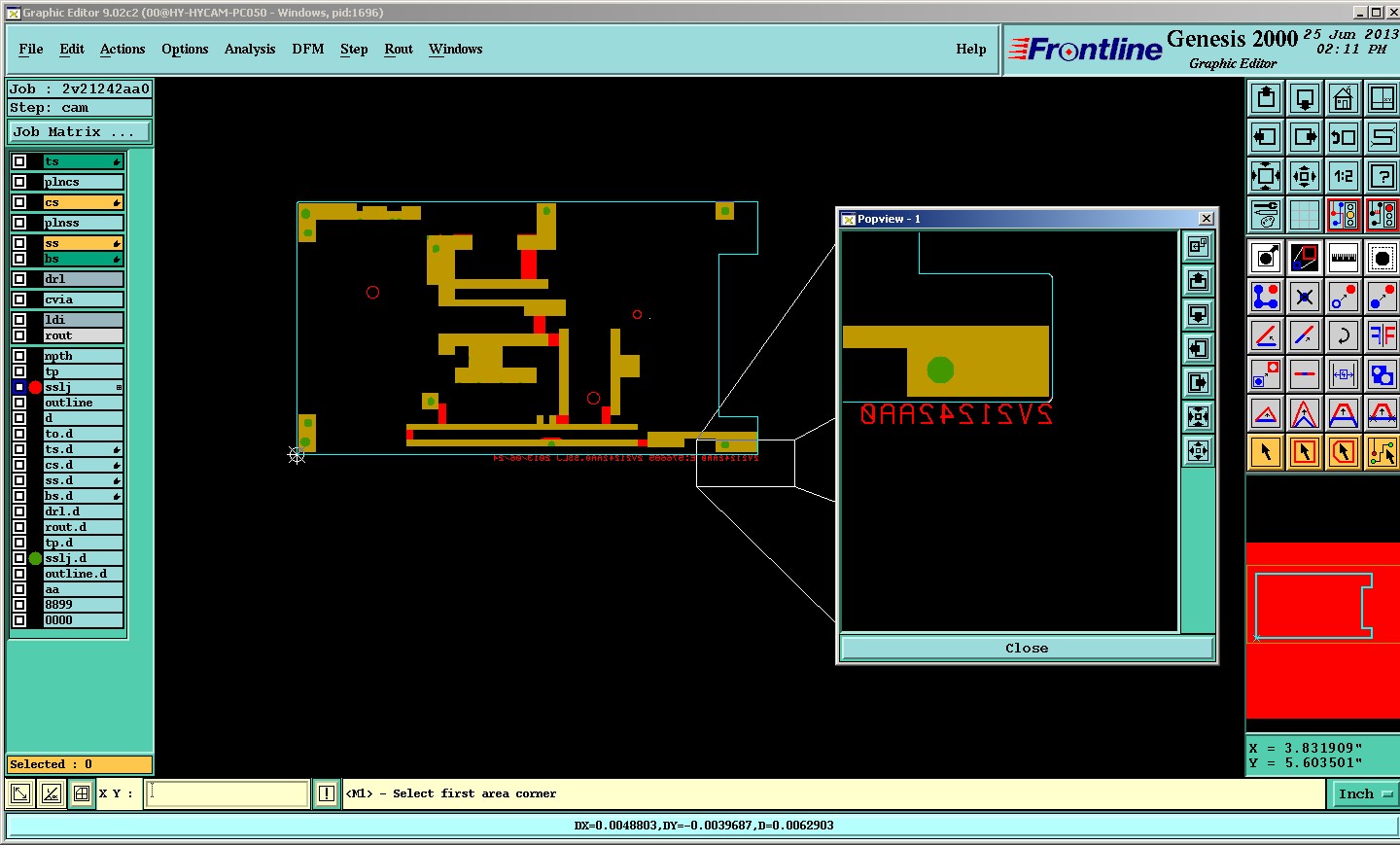
Task: Toggle the grid display icon
Action: pos(1305,215)
